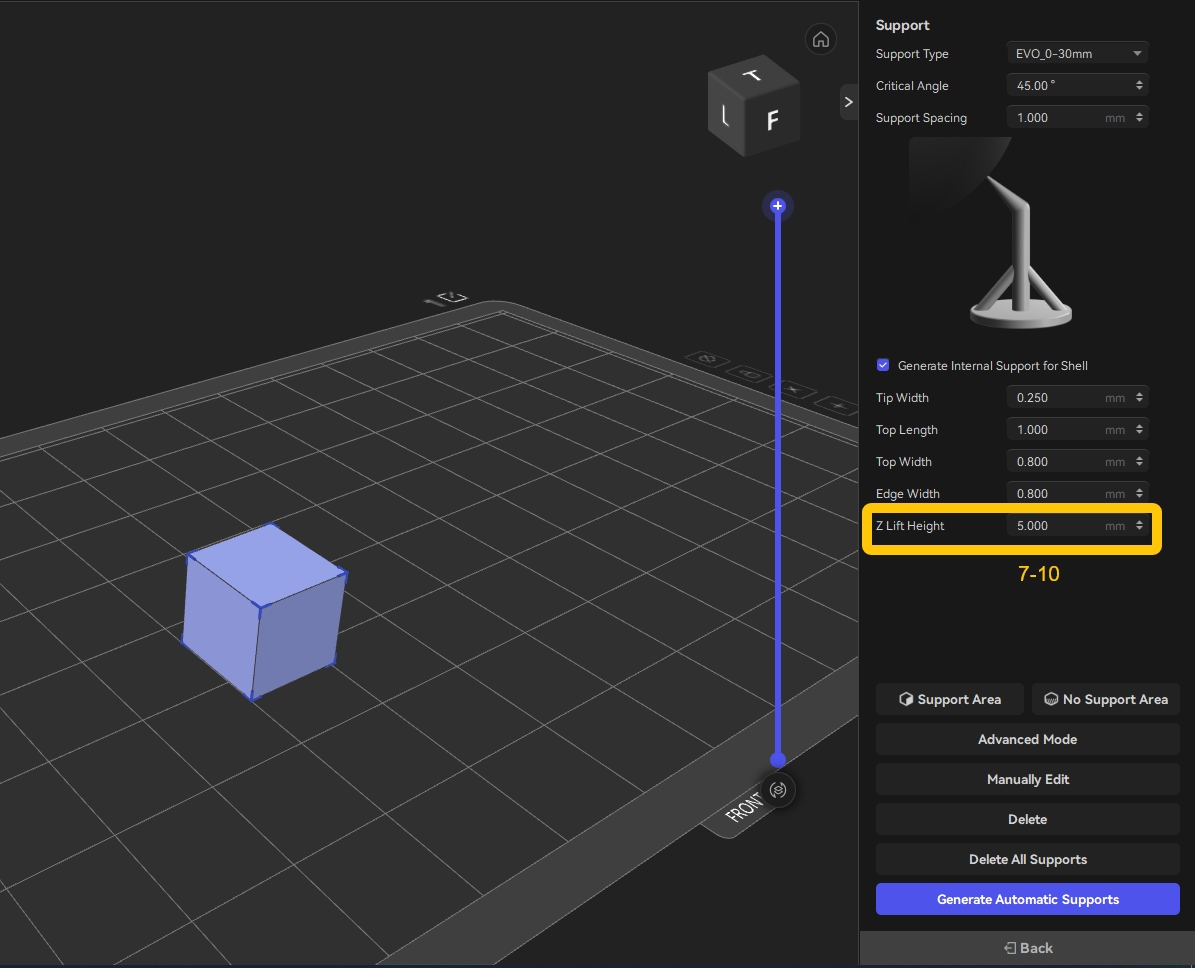Open the Support Type dropdown
The width and height of the screenshot is (1195, 968).
(1077, 53)
